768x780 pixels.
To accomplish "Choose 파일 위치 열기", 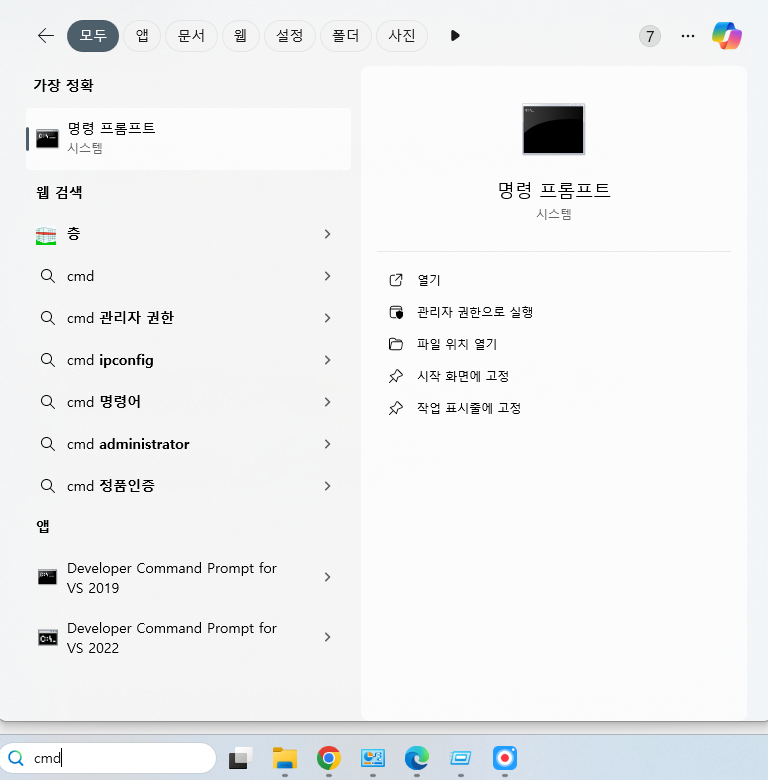I will [x=457, y=344].
